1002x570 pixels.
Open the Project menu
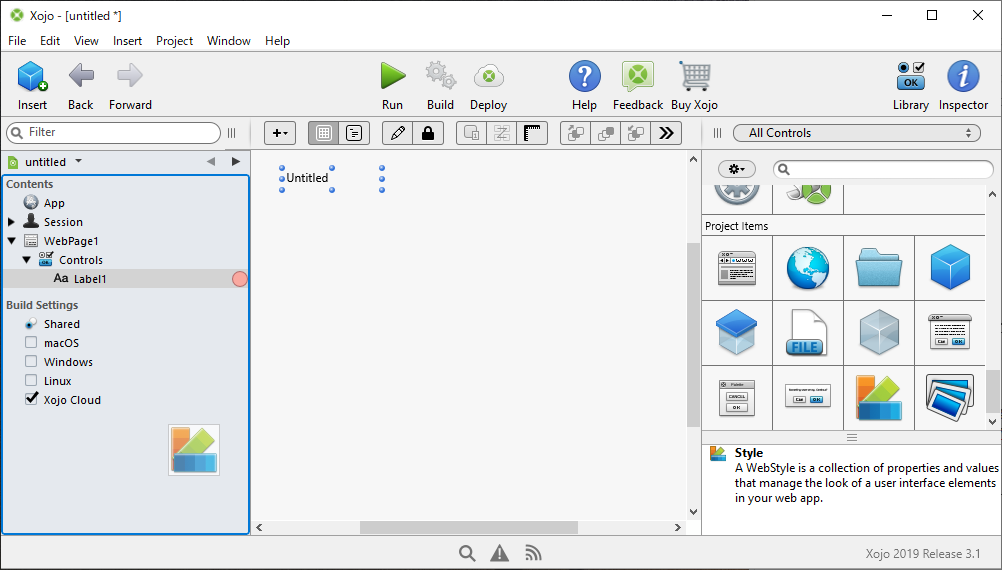point(174,41)
